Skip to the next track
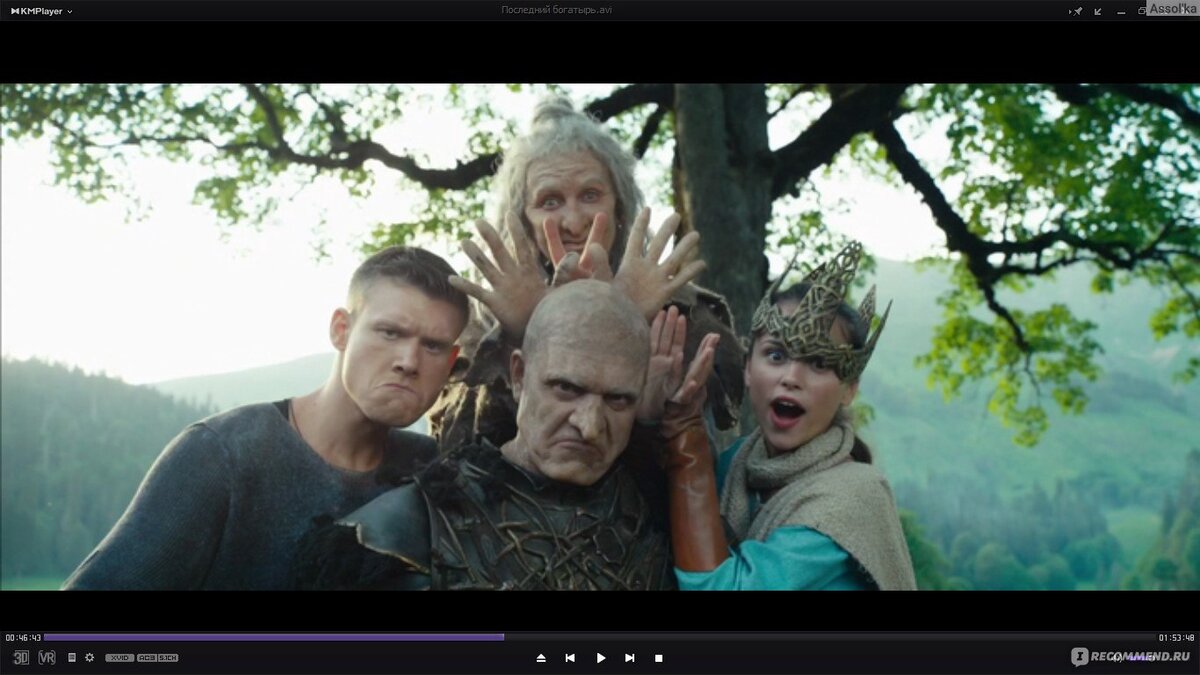The width and height of the screenshot is (1200, 675). tap(629, 658)
